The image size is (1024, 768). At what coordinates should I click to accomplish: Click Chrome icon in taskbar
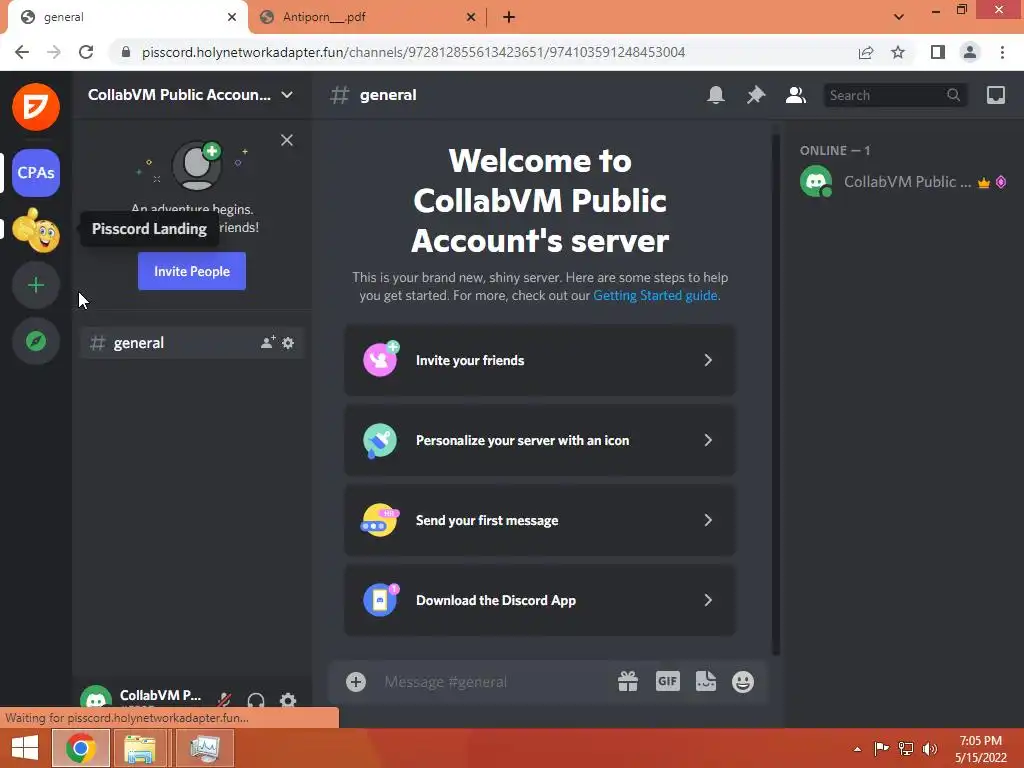tap(80, 748)
